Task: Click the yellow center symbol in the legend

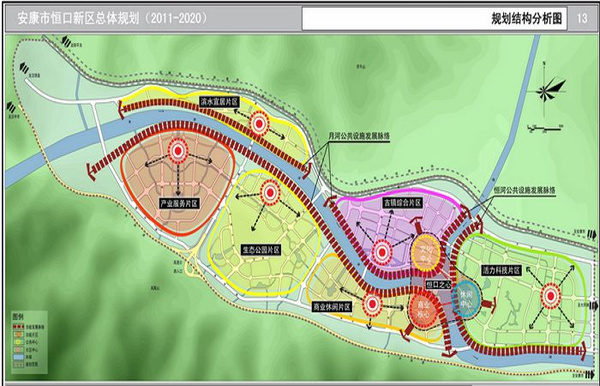Action: [x=18, y=342]
